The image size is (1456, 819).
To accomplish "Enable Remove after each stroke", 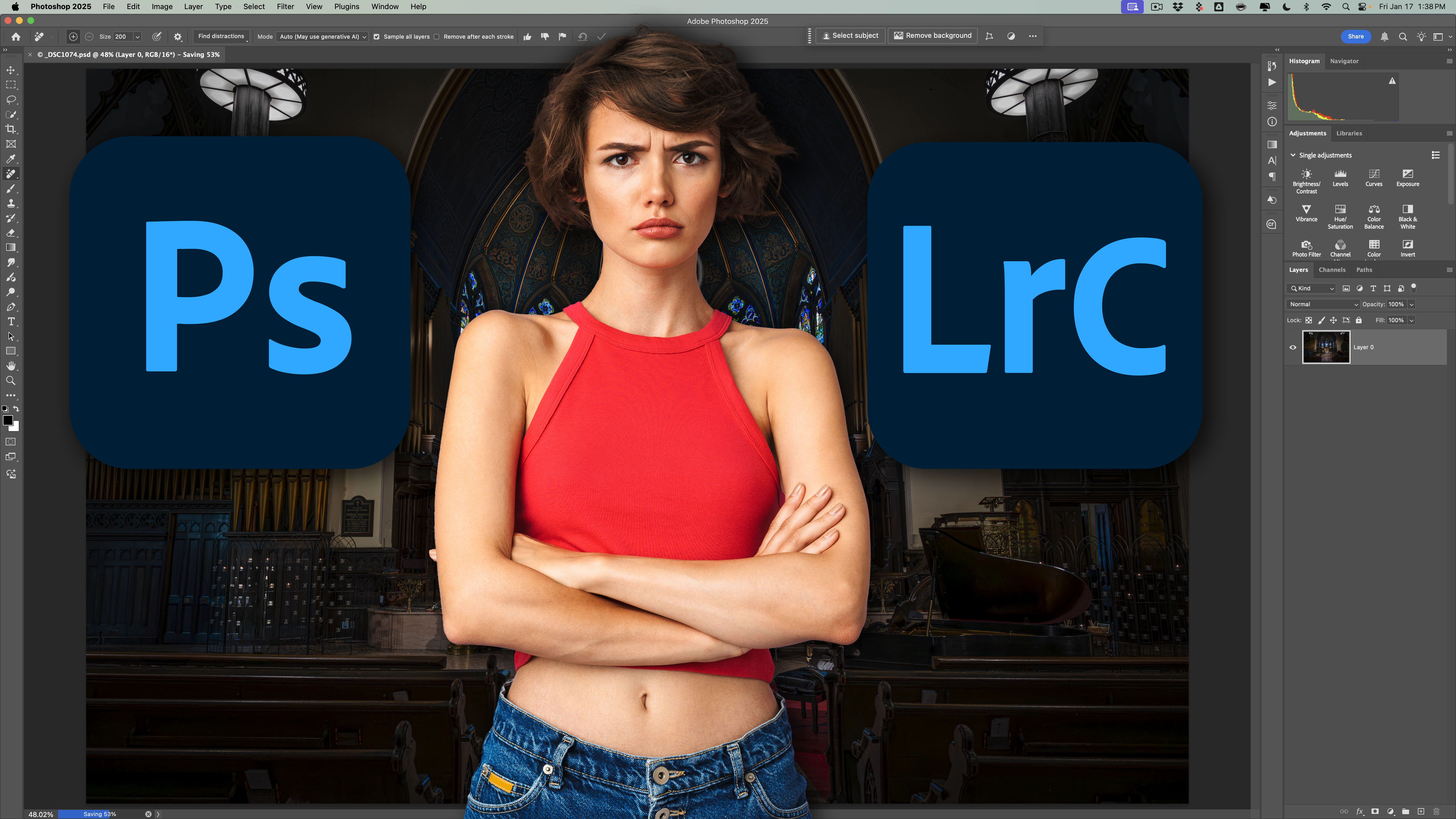I will pos(436,37).
